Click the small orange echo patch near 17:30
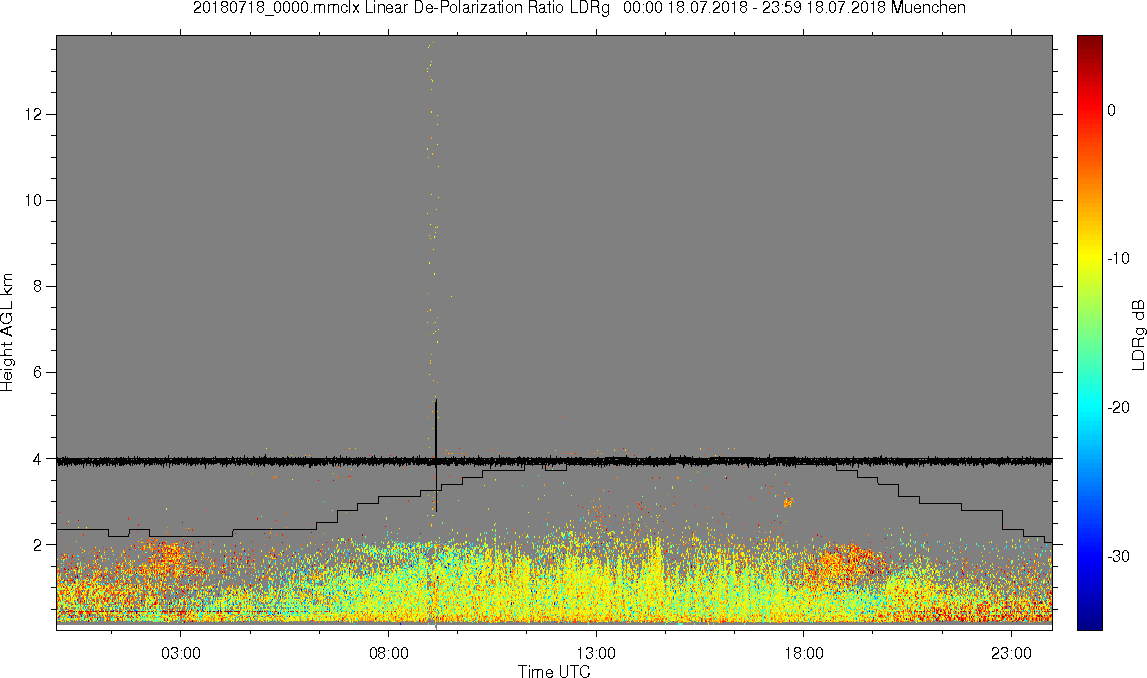Viewport: 1147px width, 678px height. point(788,502)
